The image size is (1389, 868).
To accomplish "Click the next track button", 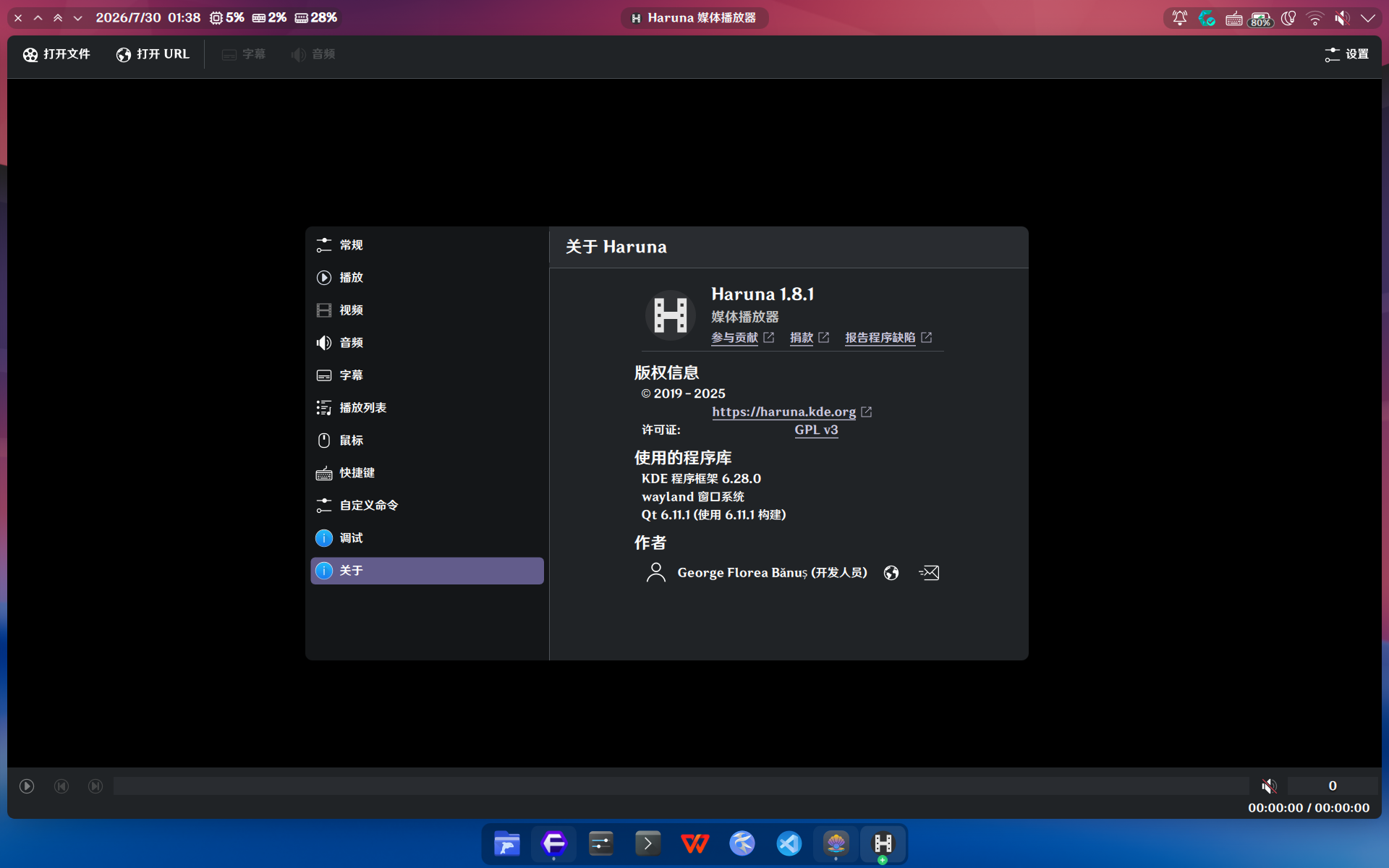I will point(95,786).
